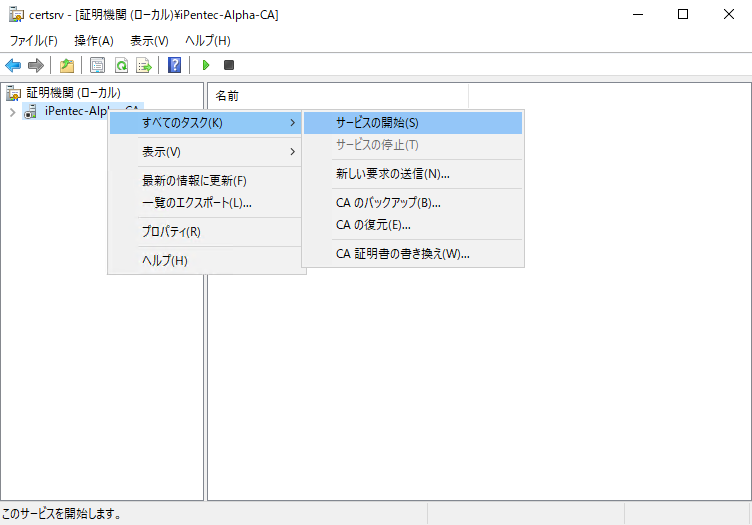
Task: Select CA の復元(E)...
Action: [413, 225]
